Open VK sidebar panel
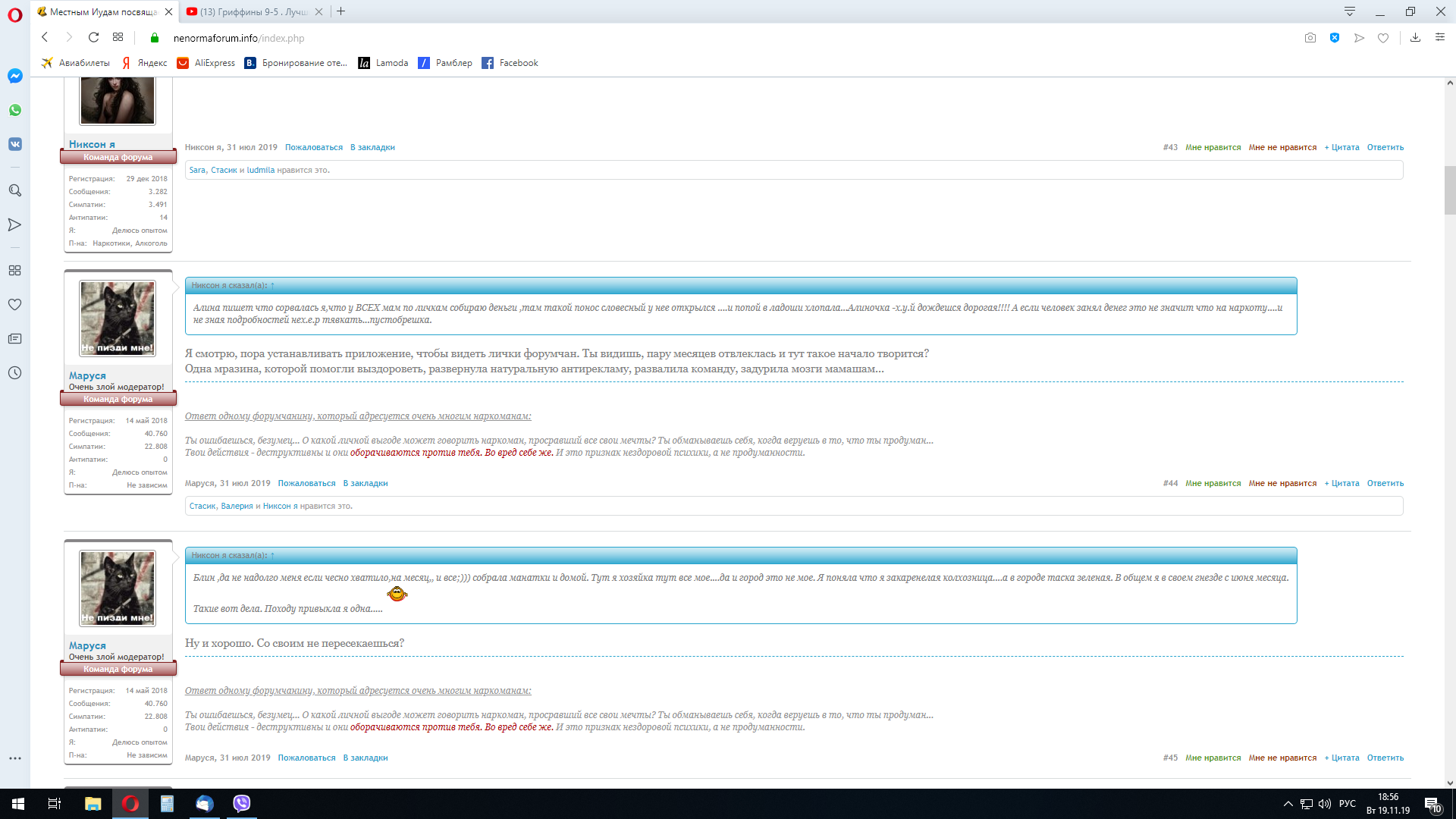The width and height of the screenshot is (1456, 819). 14,144
